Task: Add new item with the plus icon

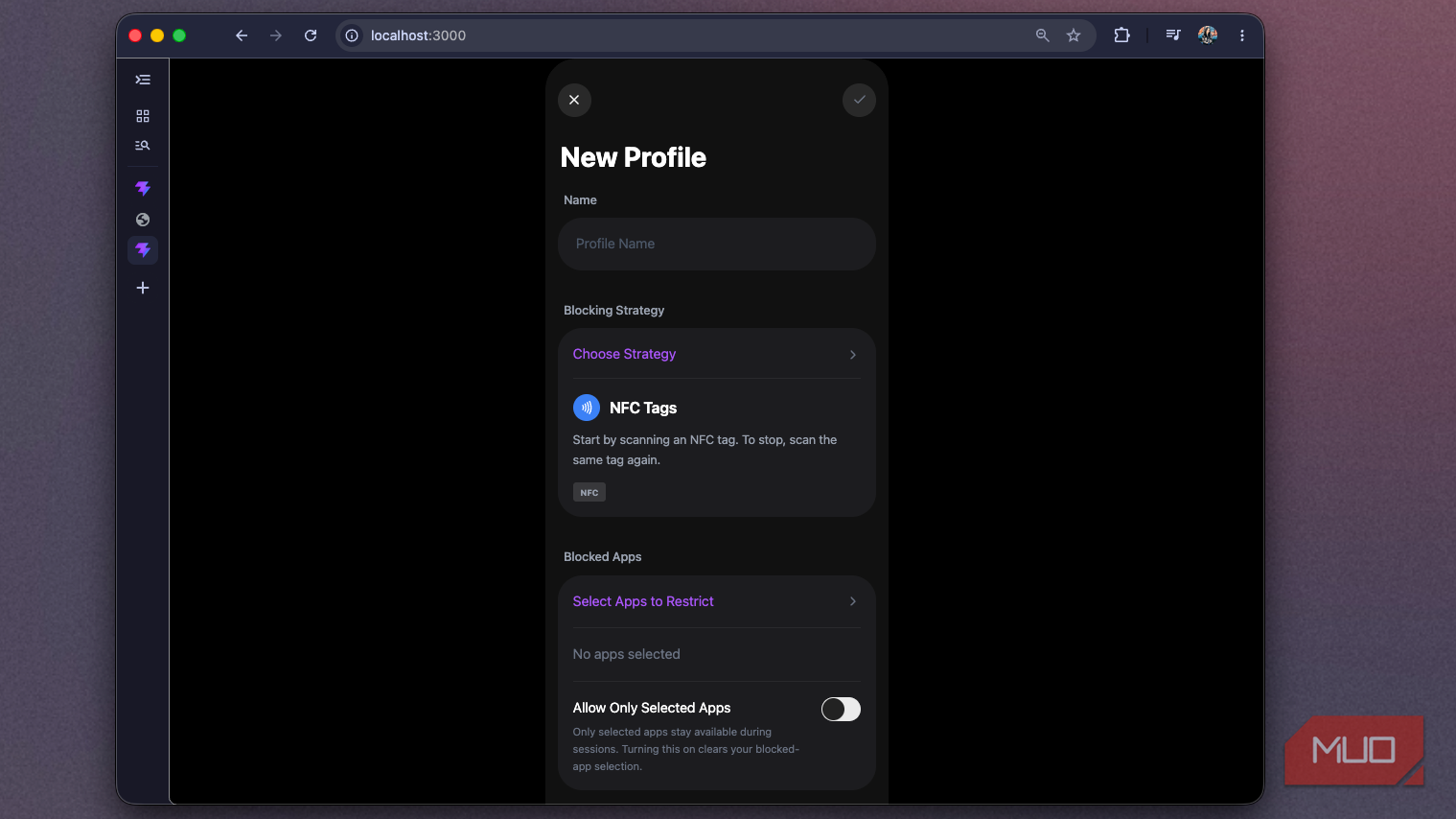Action: (143, 288)
